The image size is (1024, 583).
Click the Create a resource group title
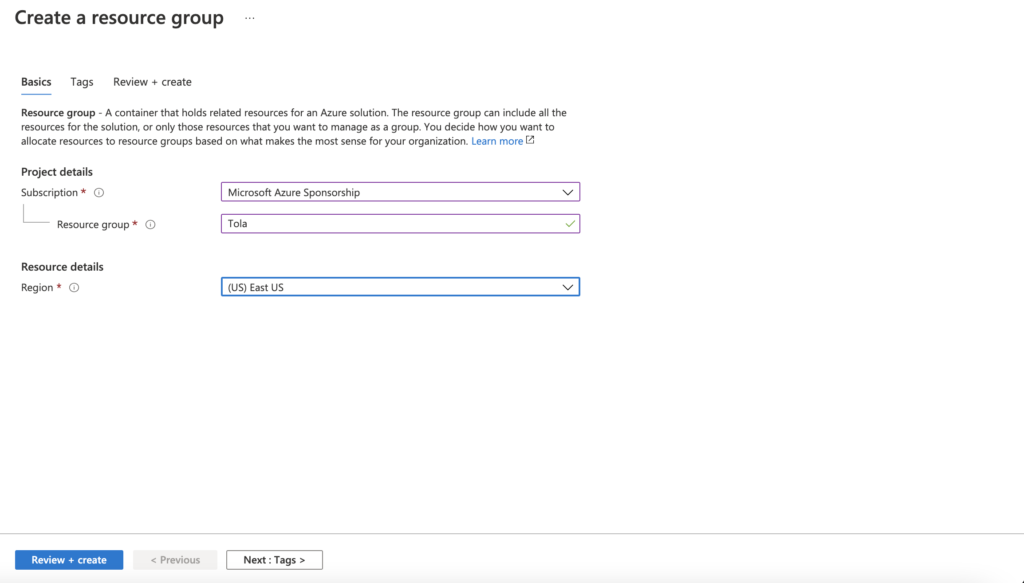pyautogui.click(x=119, y=18)
